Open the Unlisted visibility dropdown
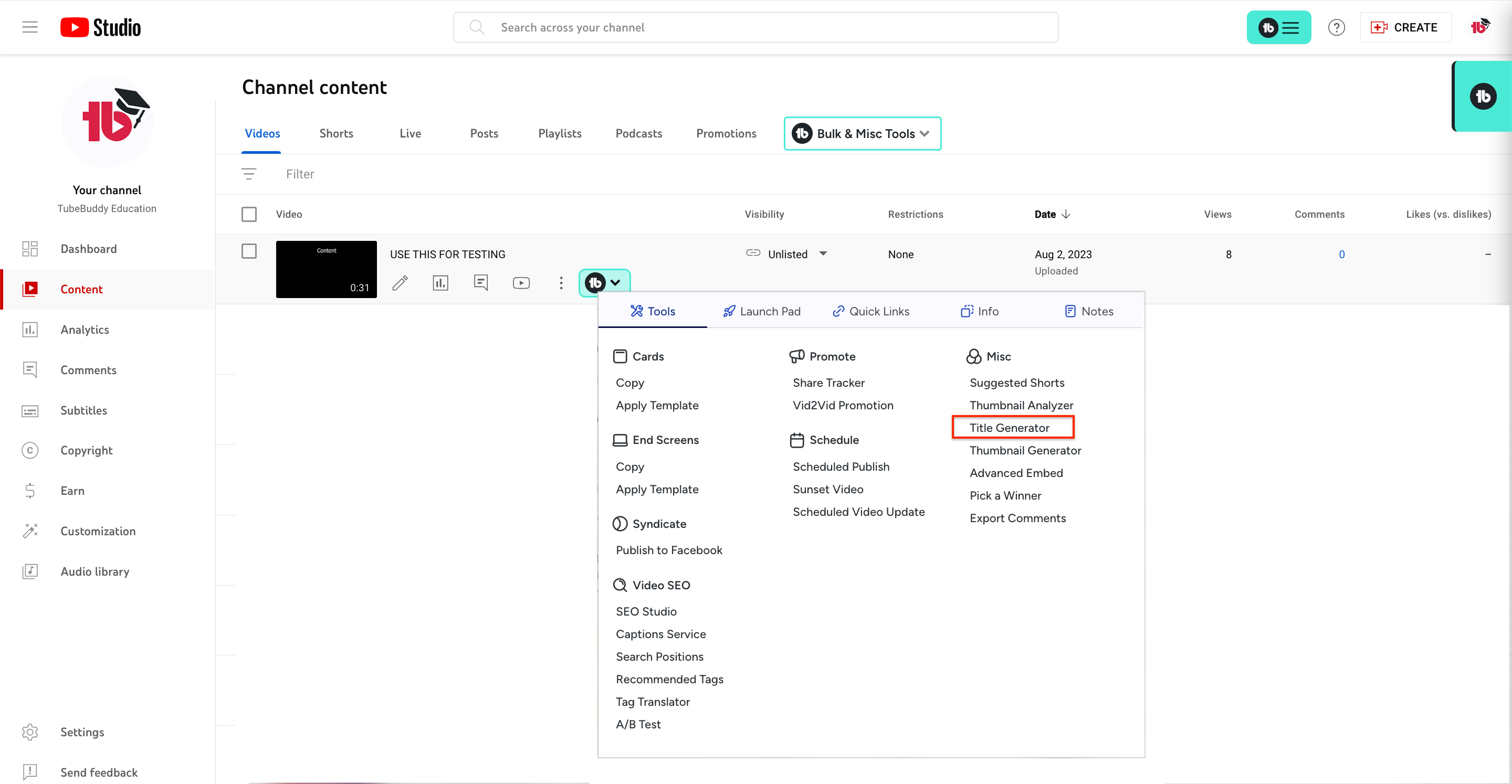The height and width of the screenshot is (784, 1512). pyautogui.click(x=823, y=254)
